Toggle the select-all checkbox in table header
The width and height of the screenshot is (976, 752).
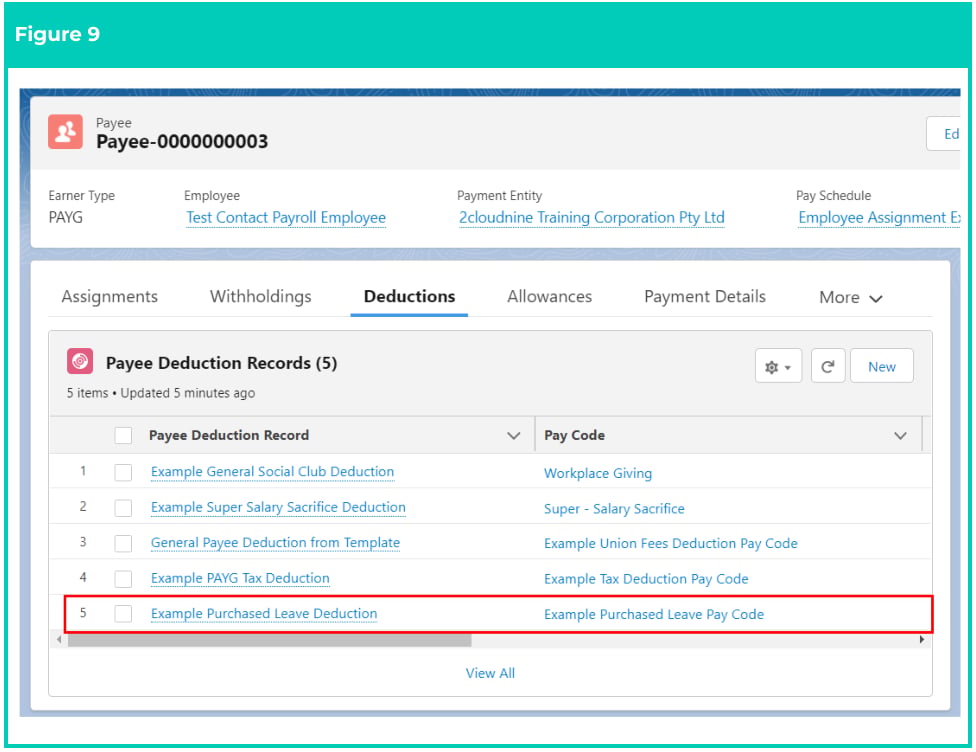[123, 435]
